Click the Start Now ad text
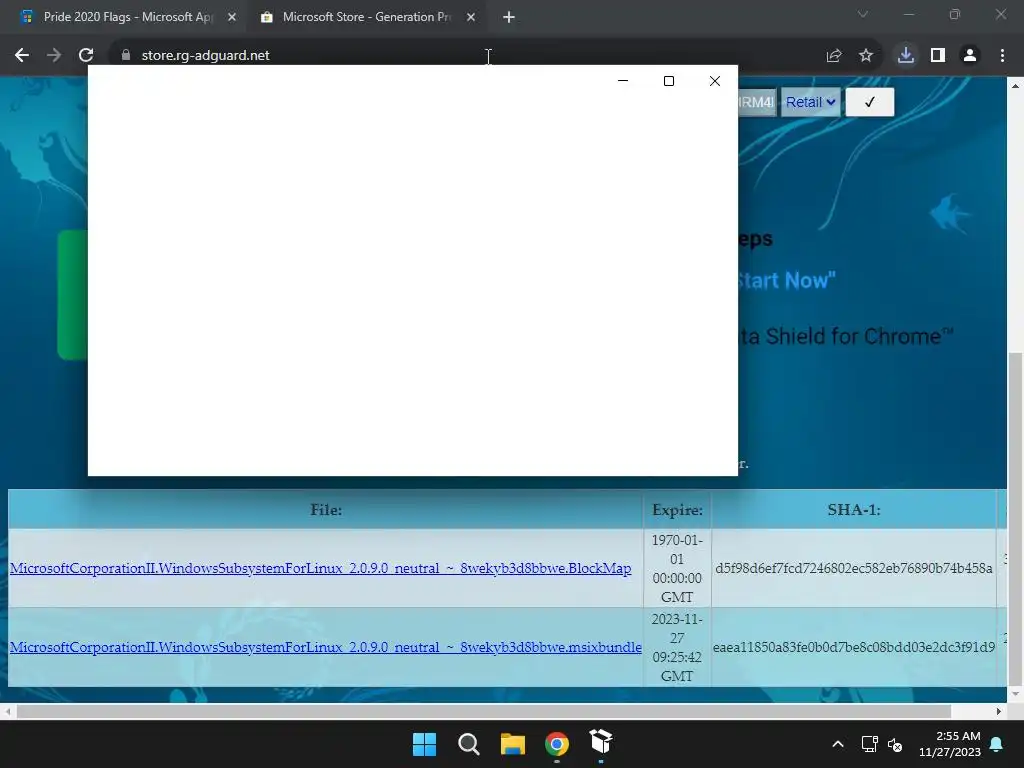Image resolution: width=1024 pixels, height=768 pixels. point(786,281)
